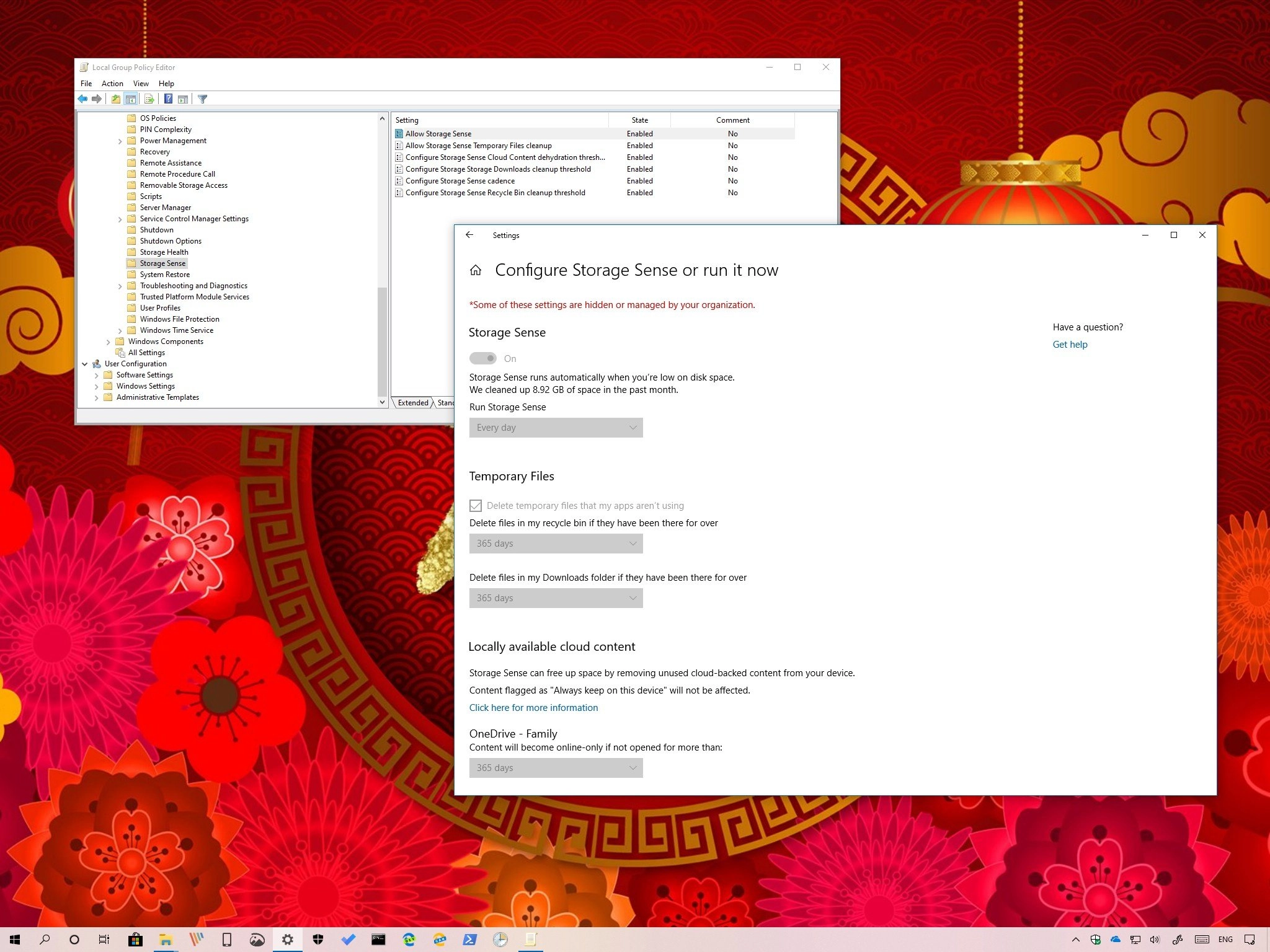1270x952 pixels.
Task: Switch to the Extended tab
Action: coord(413,403)
